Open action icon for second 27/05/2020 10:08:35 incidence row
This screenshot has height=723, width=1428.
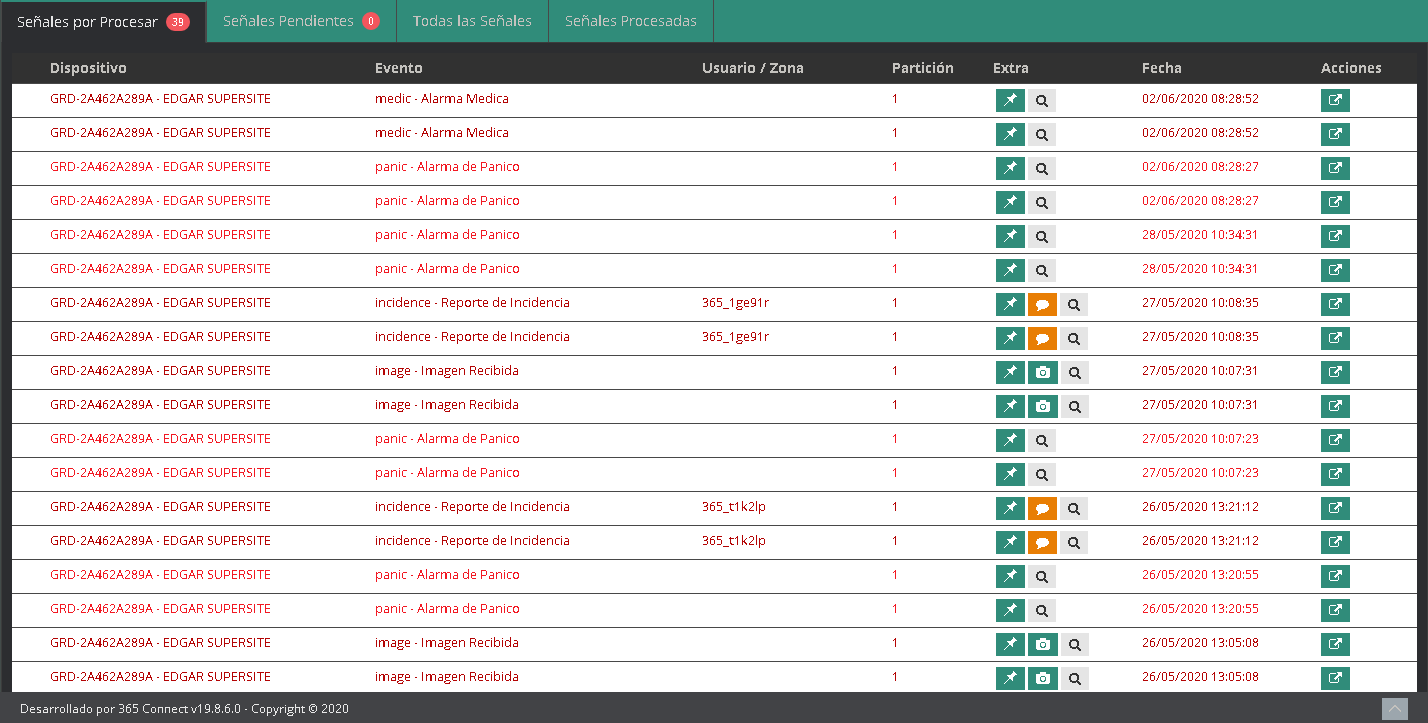tap(1334, 338)
